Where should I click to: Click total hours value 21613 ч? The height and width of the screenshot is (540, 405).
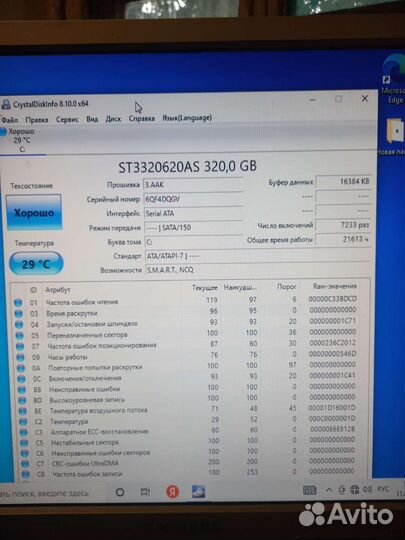[x=343, y=239]
